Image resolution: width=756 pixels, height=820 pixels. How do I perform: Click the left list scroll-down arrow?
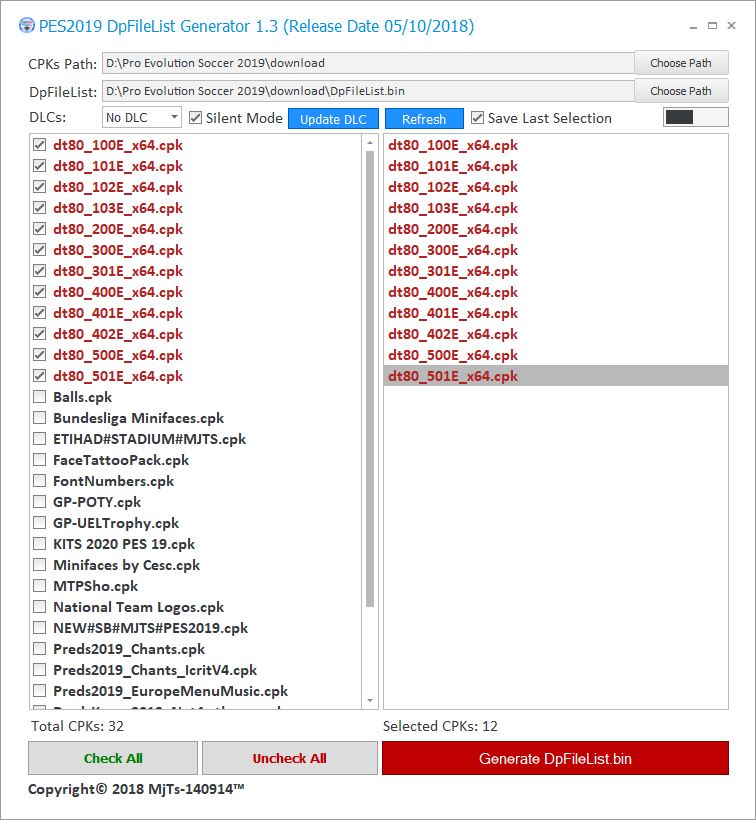tap(370, 700)
